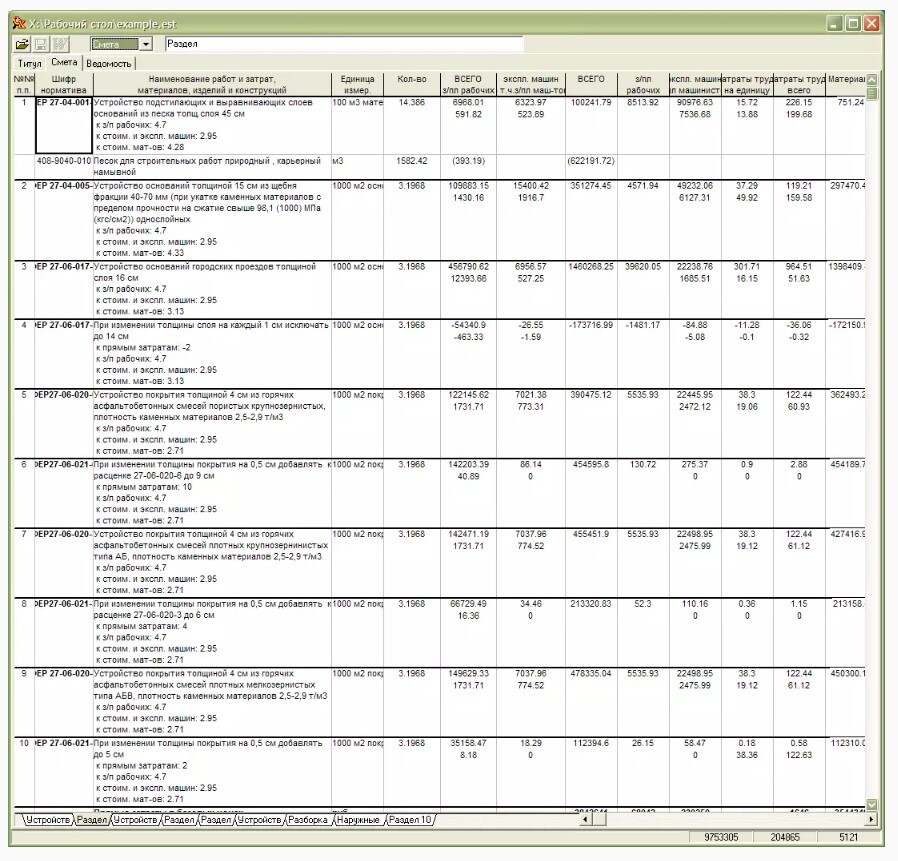Click the status bar value 204865
This screenshot has width=898, height=861.
point(785,837)
